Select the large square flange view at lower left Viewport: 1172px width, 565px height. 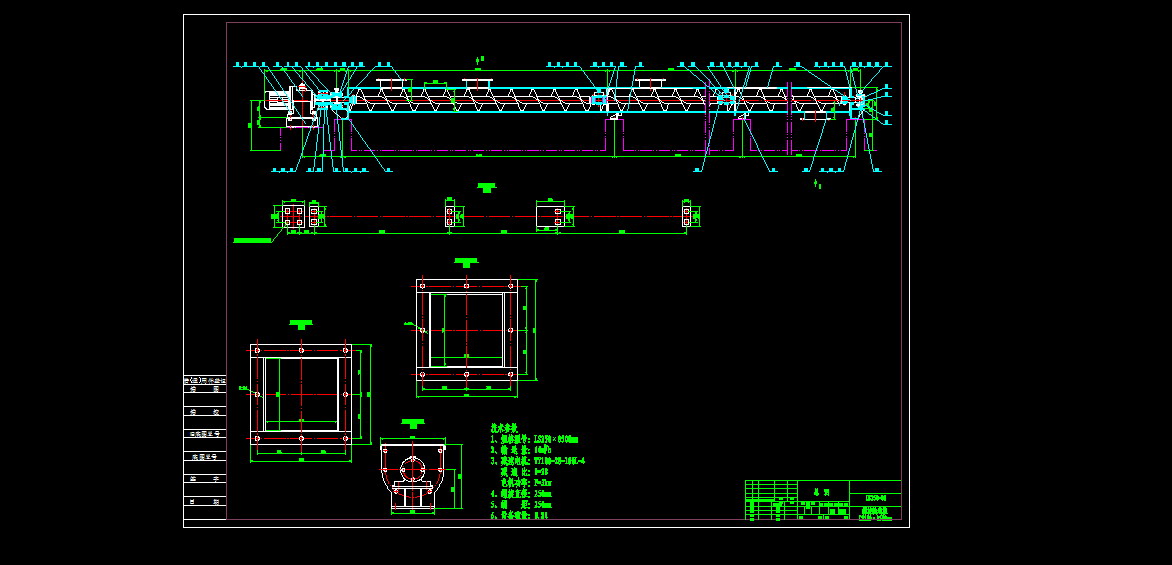pyautogui.click(x=301, y=394)
